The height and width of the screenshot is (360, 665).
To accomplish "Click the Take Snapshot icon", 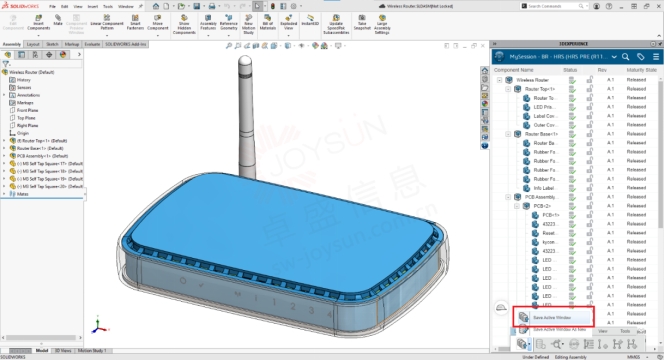I will 362,22.
